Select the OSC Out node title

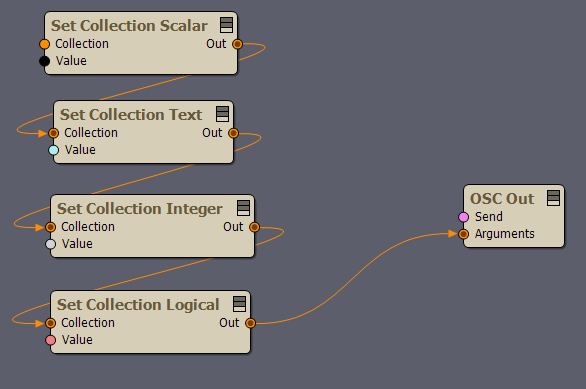502,199
